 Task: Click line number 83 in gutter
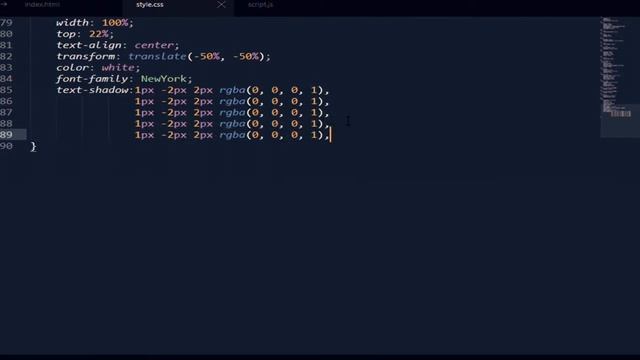tap(7, 67)
